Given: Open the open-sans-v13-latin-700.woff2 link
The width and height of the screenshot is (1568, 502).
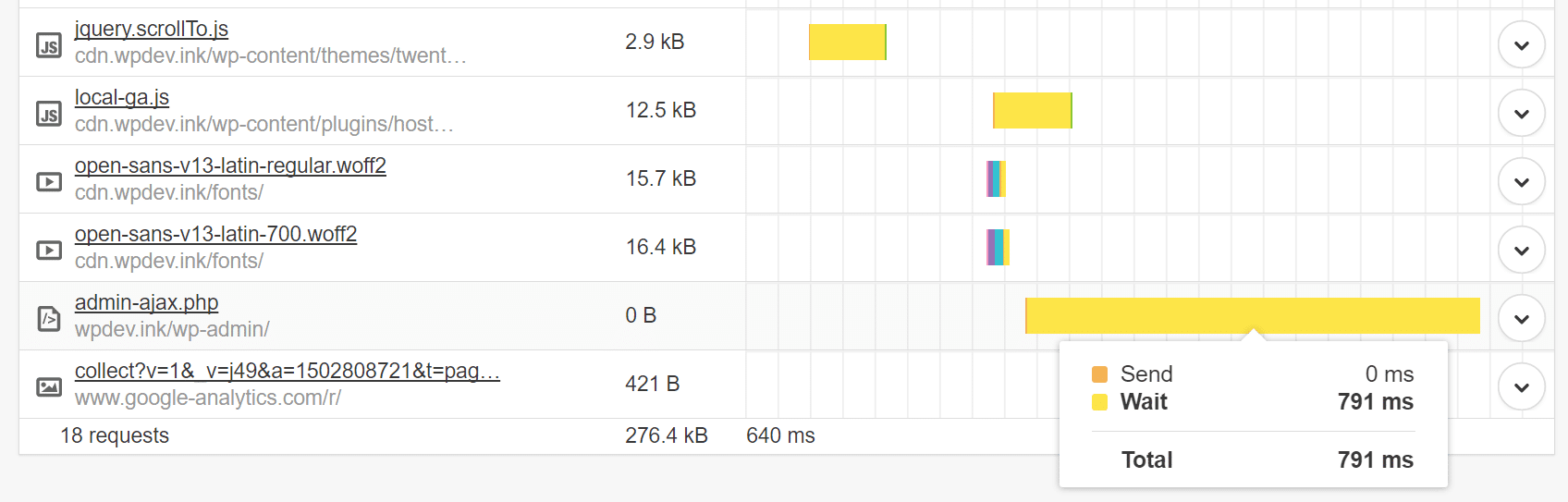Looking at the screenshot, I should point(215,234).
